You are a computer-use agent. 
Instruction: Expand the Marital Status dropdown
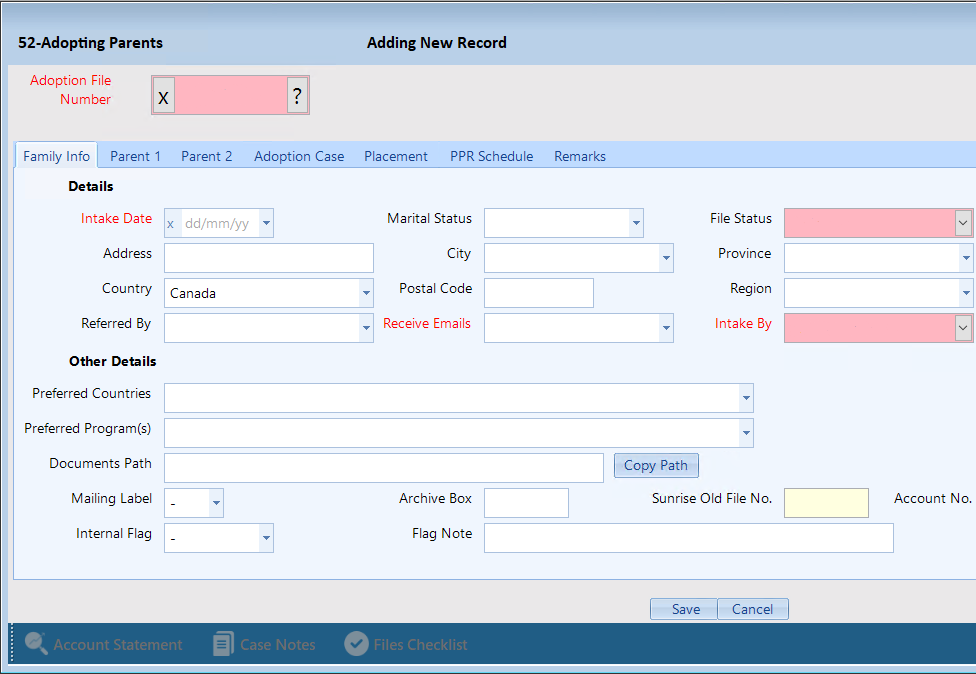(x=635, y=224)
